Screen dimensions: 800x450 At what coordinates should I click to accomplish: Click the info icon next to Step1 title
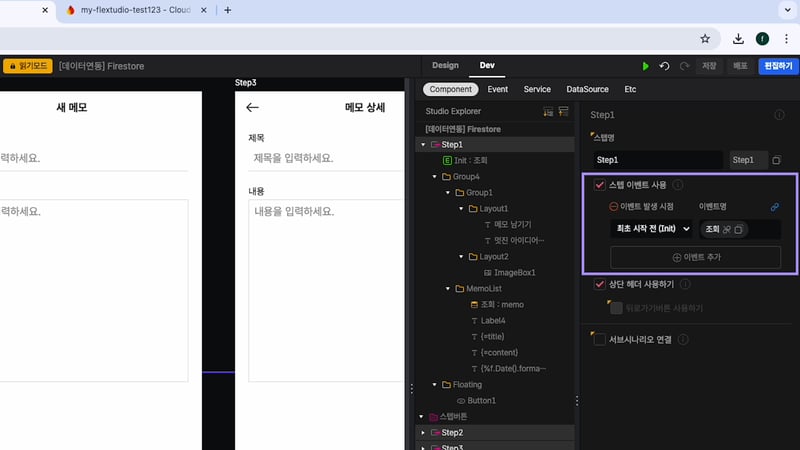coord(779,115)
